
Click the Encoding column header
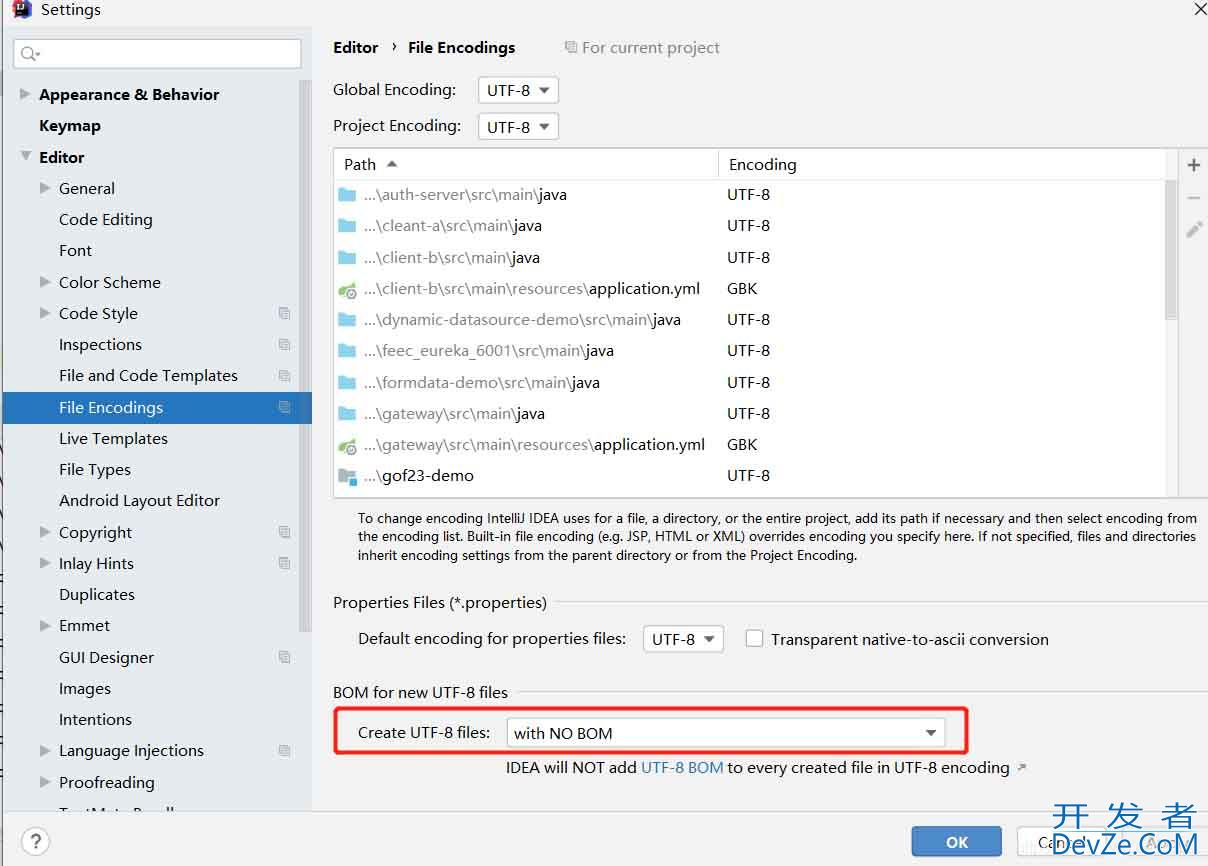[x=942, y=165]
